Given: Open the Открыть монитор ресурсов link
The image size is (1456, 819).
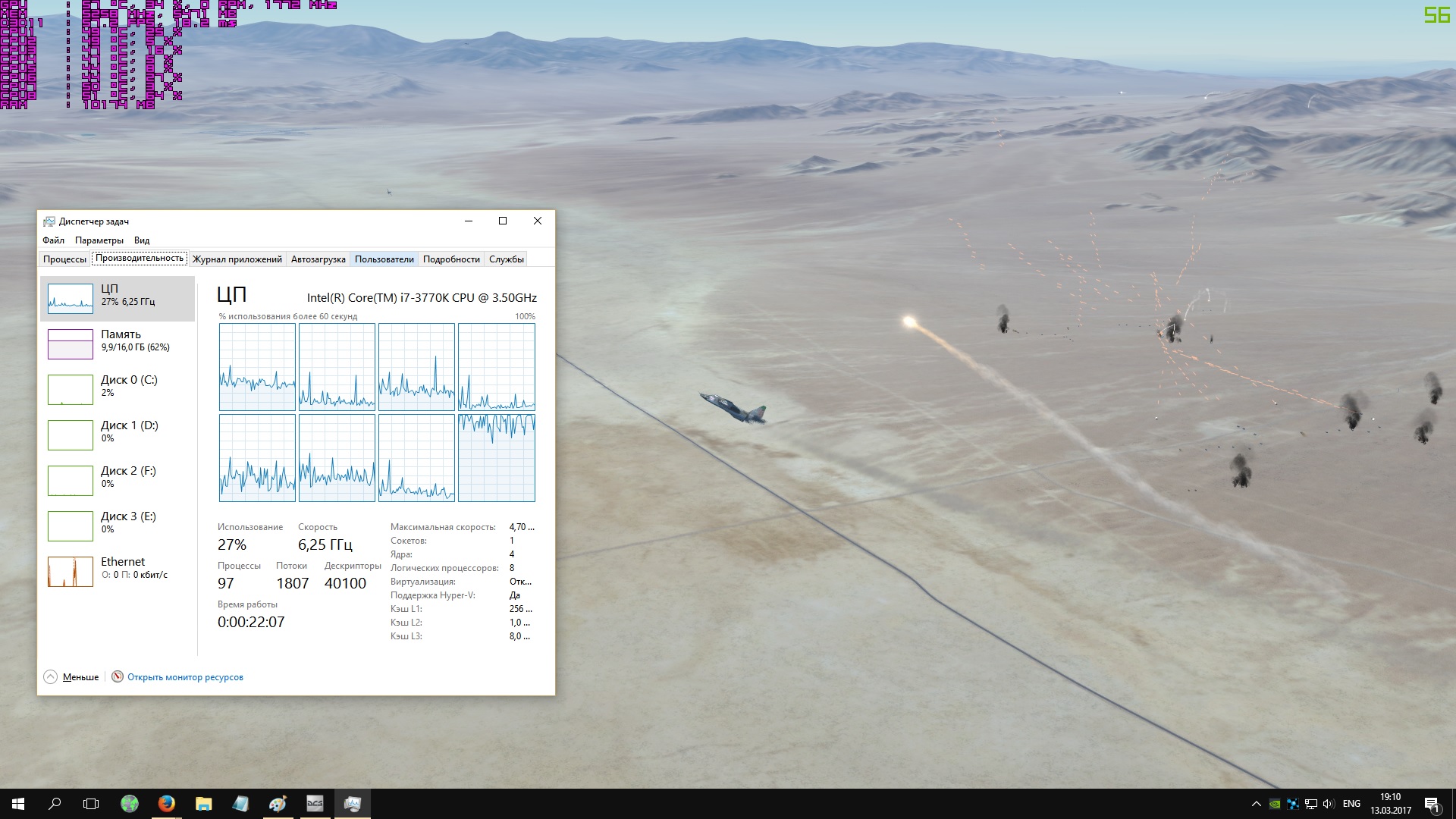Looking at the screenshot, I should pyautogui.click(x=185, y=677).
